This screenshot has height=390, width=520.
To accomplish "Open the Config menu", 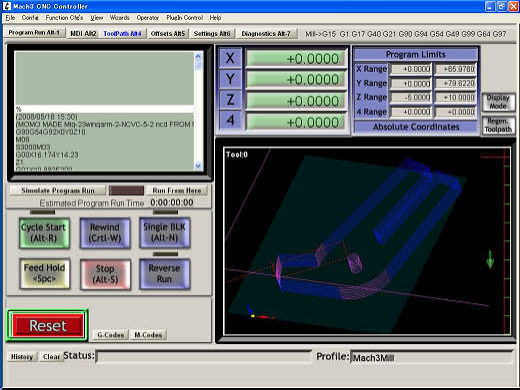I will pos(30,18).
